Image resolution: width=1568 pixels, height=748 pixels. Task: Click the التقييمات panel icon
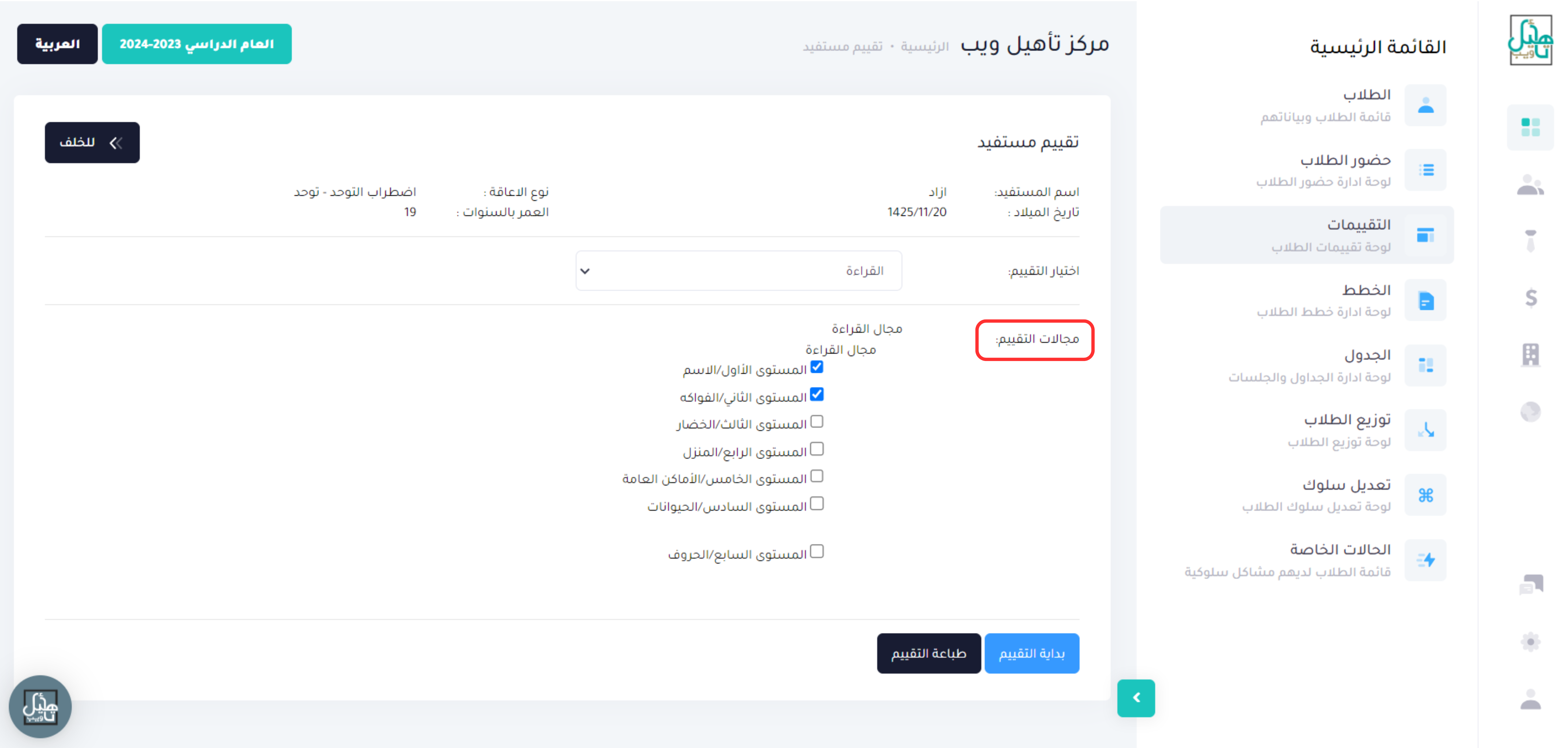coord(1426,235)
